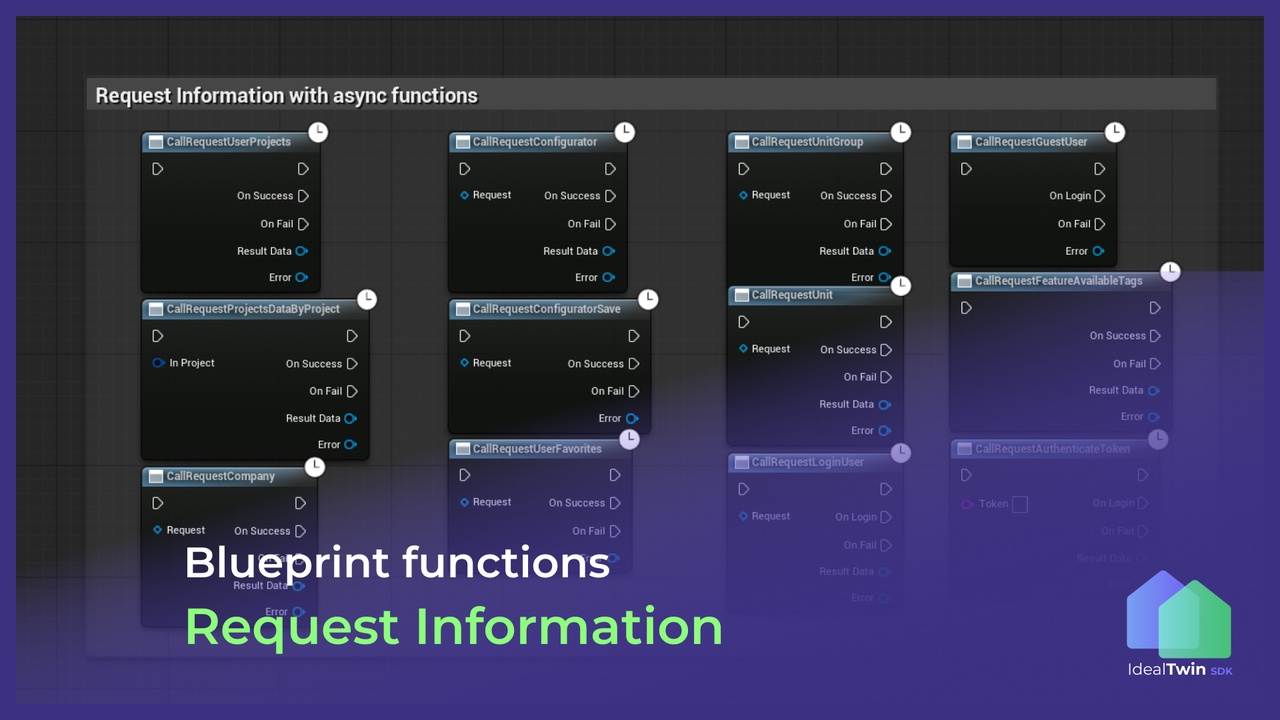The image size is (1280, 720).
Task: Select the CallRequestProjectsDataByProject node title
Action: point(253,309)
